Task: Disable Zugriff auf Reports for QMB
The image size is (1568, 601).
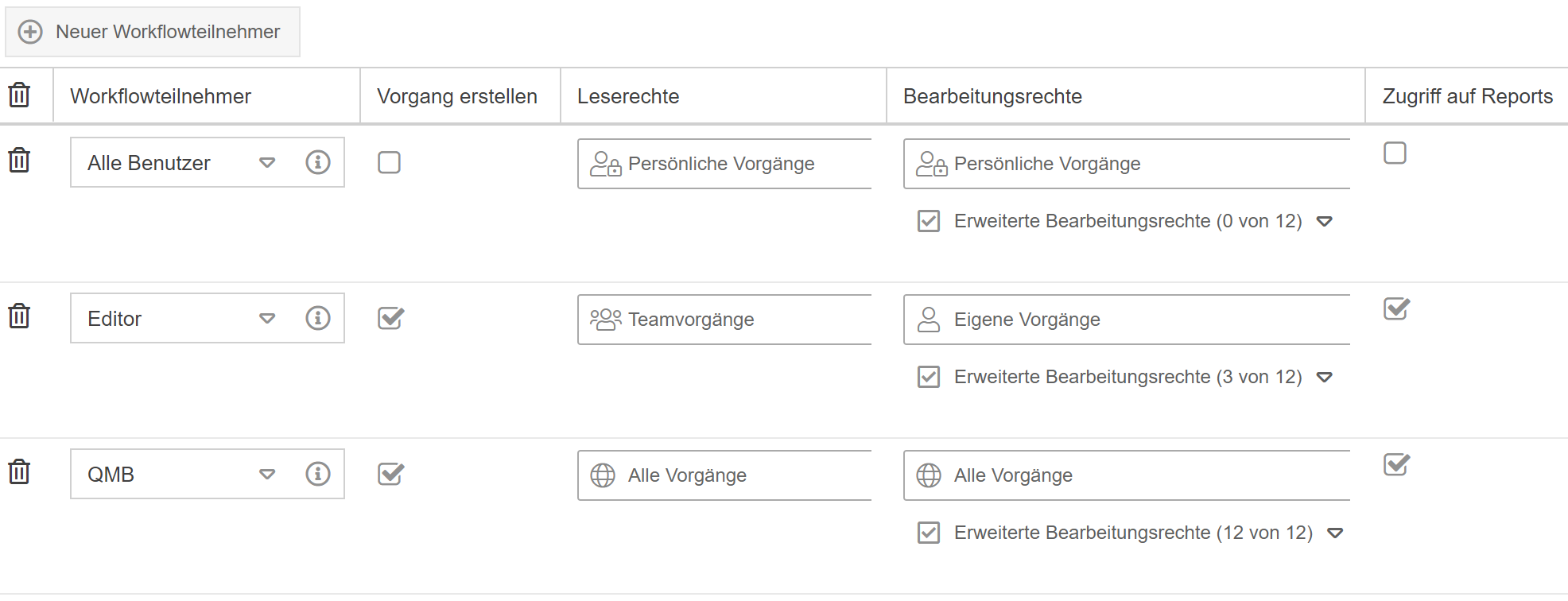Action: (x=1395, y=464)
